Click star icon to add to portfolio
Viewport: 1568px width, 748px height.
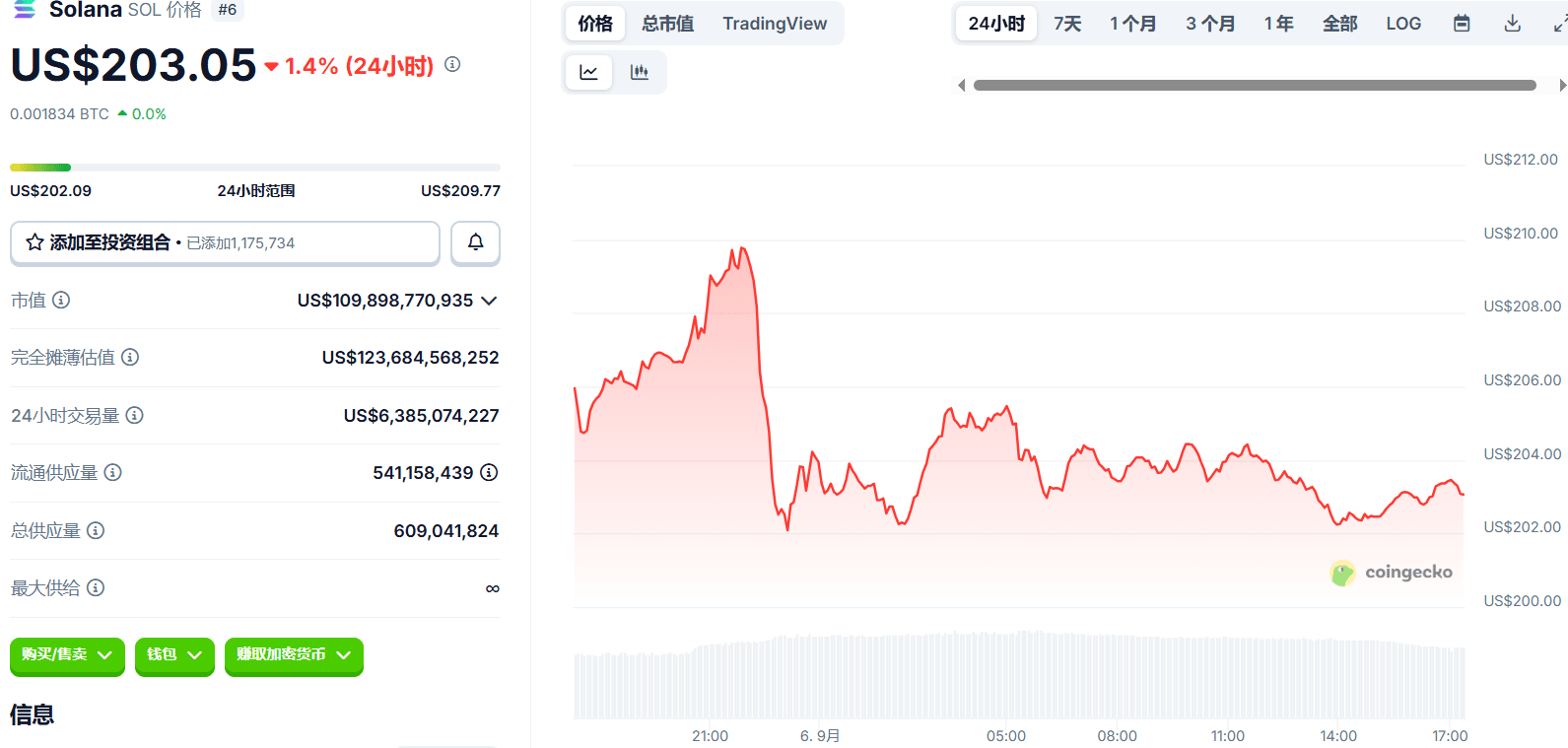tap(34, 242)
